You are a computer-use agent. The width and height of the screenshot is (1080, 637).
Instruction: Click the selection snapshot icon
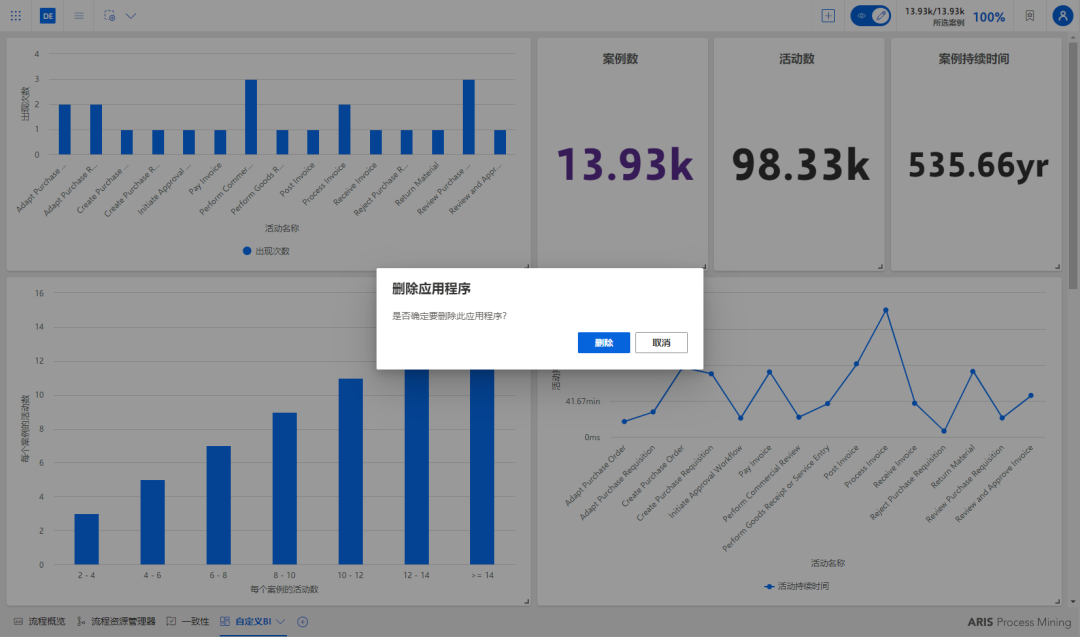point(110,15)
